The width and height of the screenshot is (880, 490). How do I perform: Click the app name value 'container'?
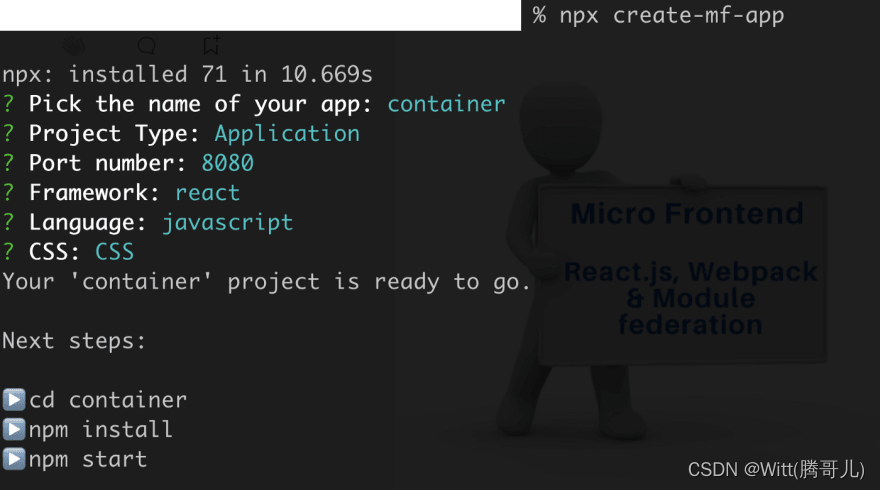447,104
